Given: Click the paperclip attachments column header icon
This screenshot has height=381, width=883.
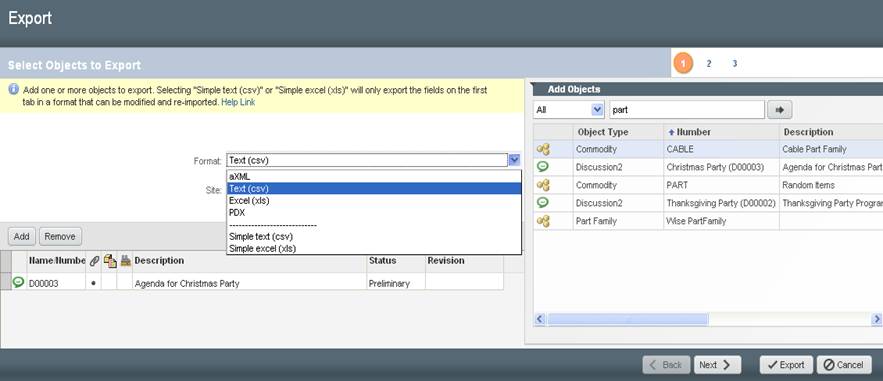Looking at the screenshot, I should [94, 261].
